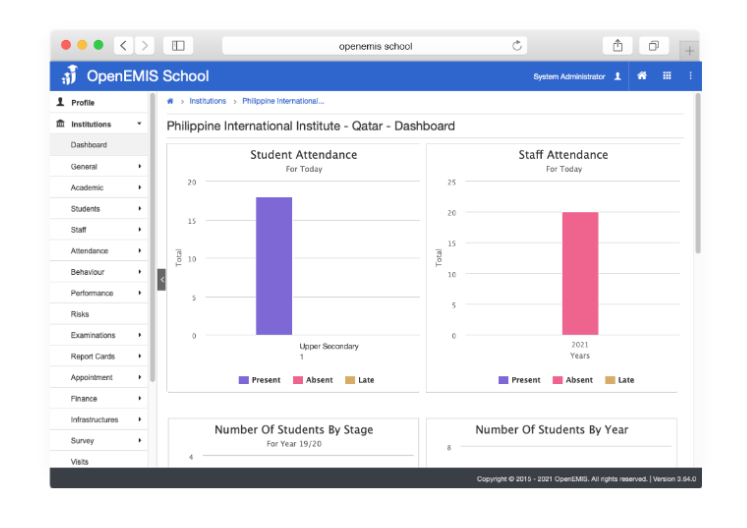Open the Visits menu item
Screen dimensions: 747x528
point(99,460)
